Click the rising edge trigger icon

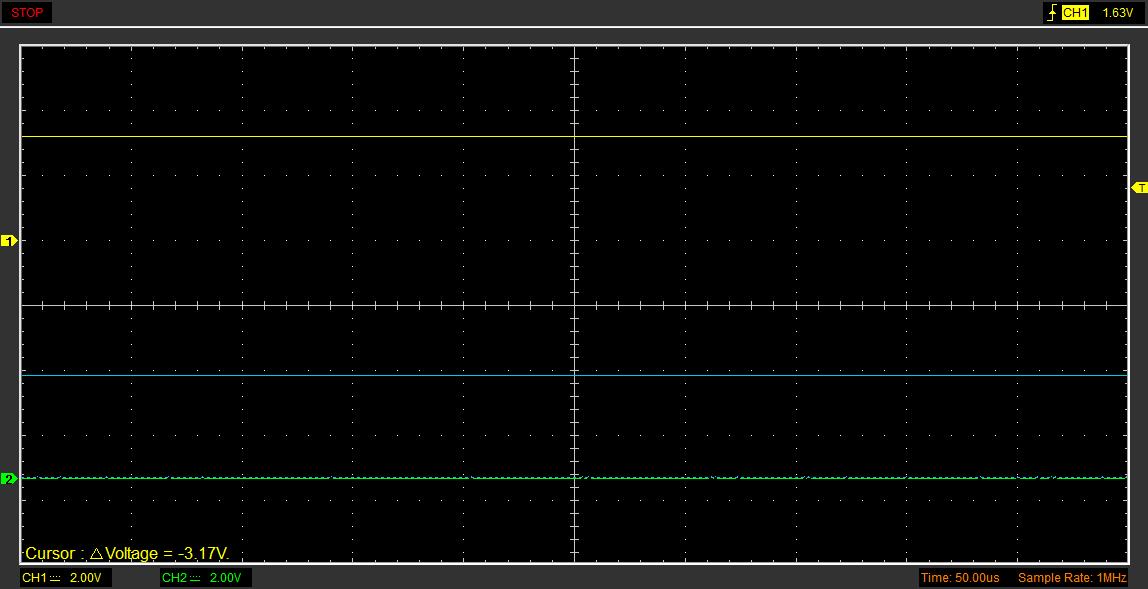1051,13
